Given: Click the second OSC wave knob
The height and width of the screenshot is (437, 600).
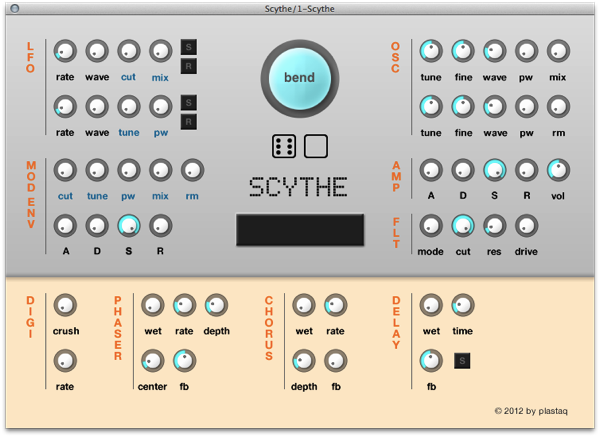Looking at the screenshot, I should 495,107.
